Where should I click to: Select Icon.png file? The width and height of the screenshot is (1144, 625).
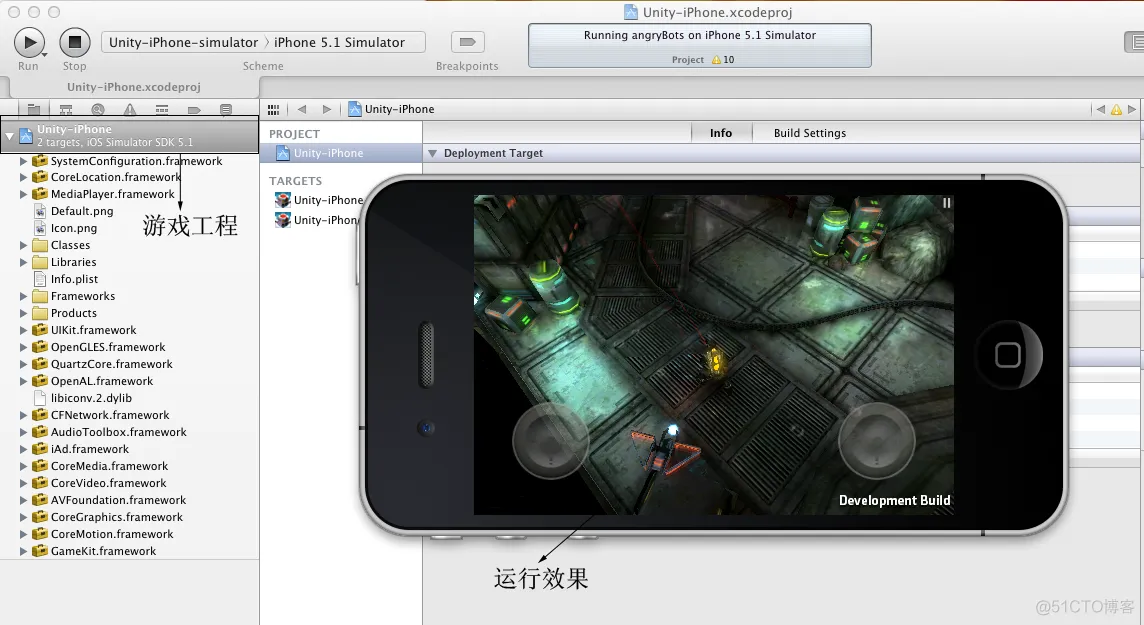click(74, 228)
